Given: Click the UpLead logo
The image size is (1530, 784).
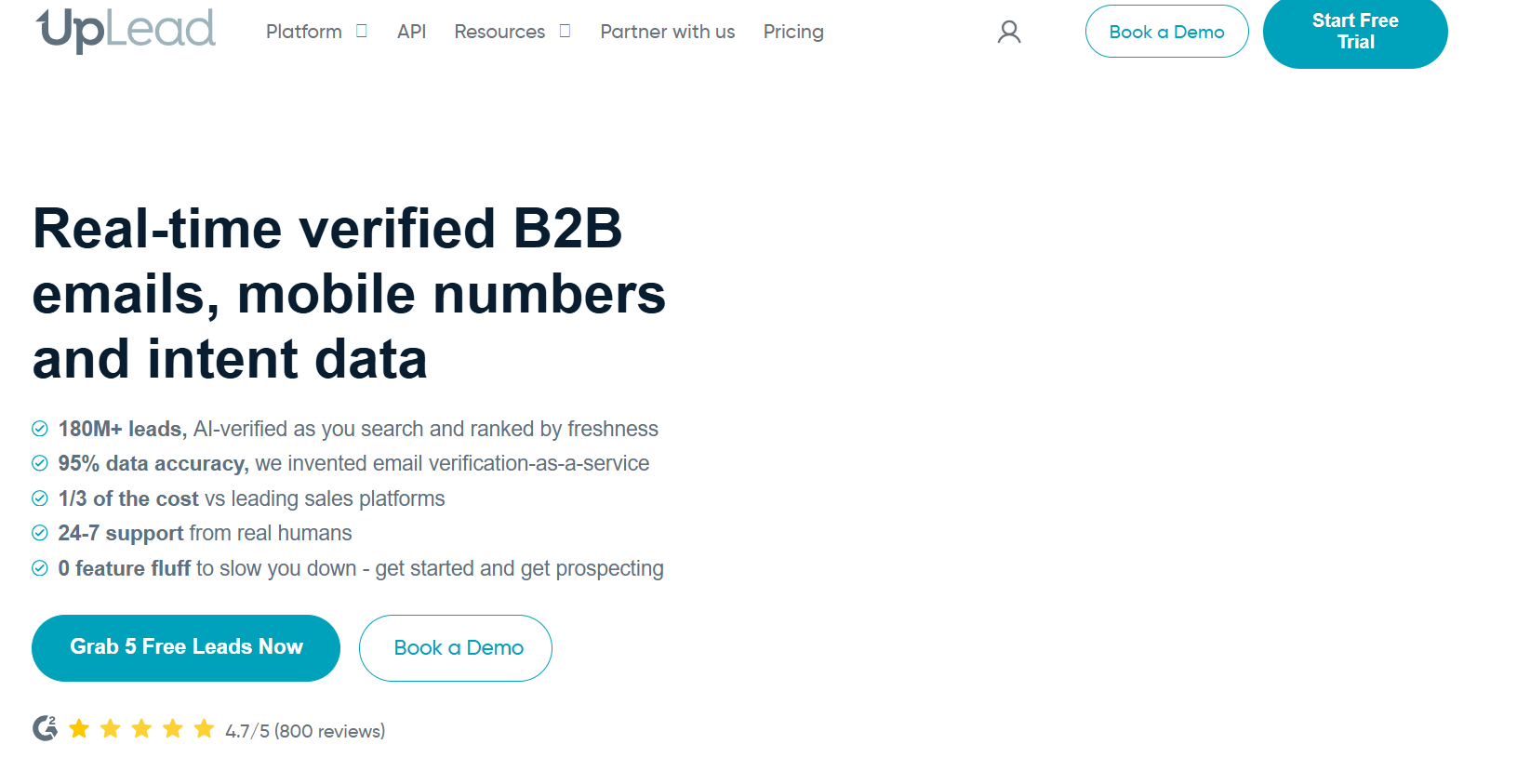Looking at the screenshot, I should tap(126, 30).
